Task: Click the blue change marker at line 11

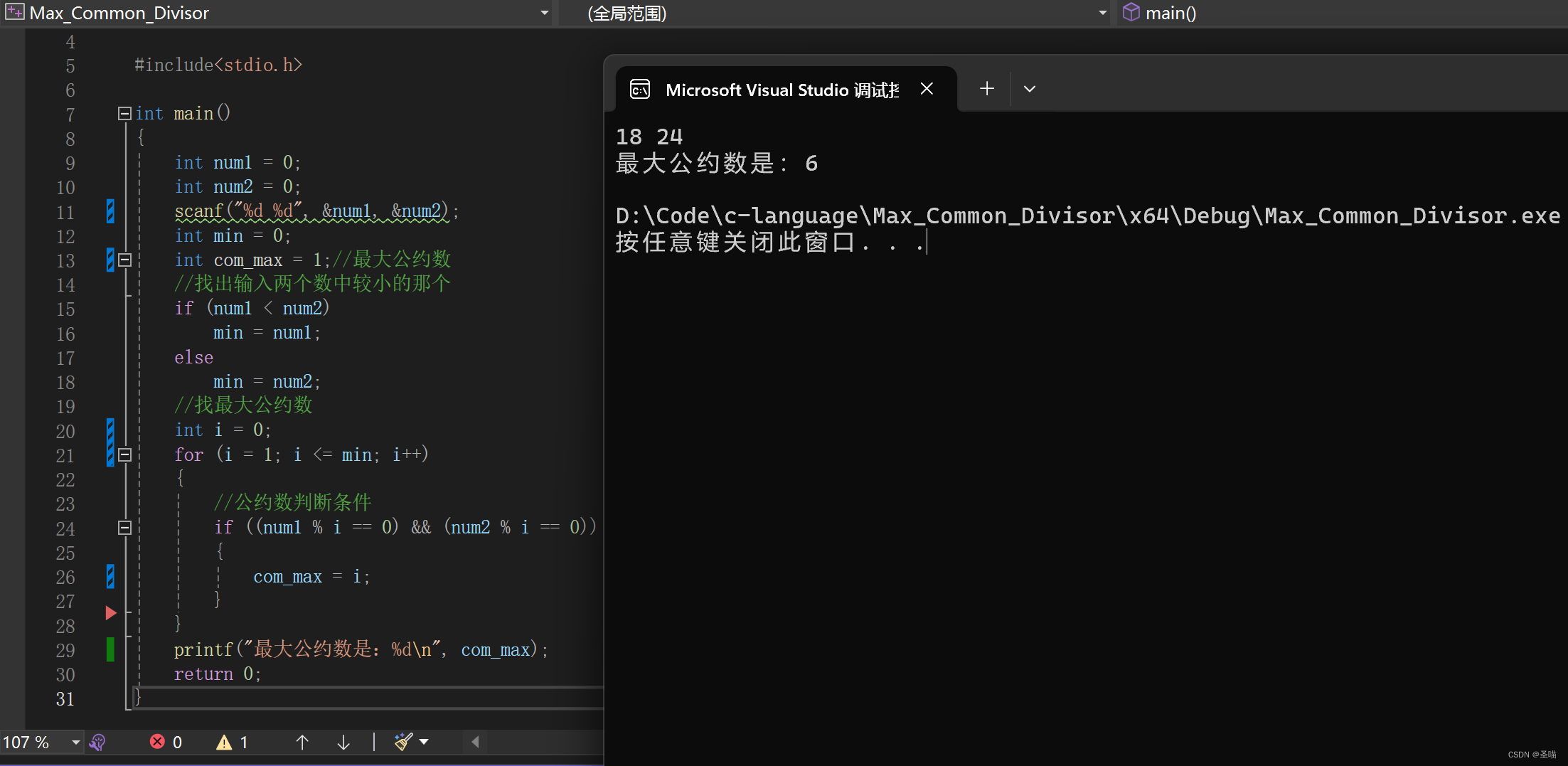Action: click(110, 211)
